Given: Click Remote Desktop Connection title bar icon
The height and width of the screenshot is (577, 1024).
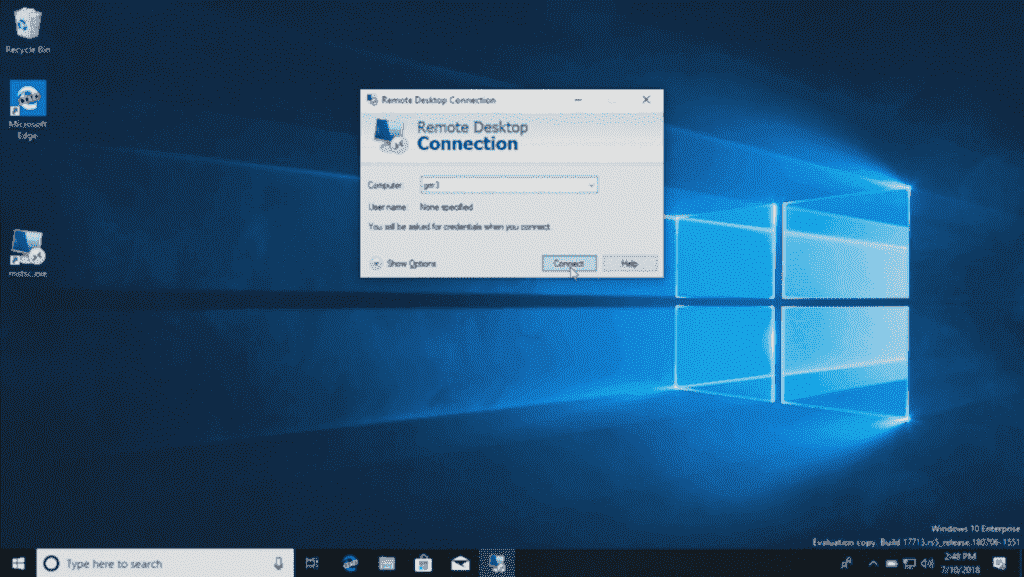Looking at the screenshot, I should pos(372,100).
